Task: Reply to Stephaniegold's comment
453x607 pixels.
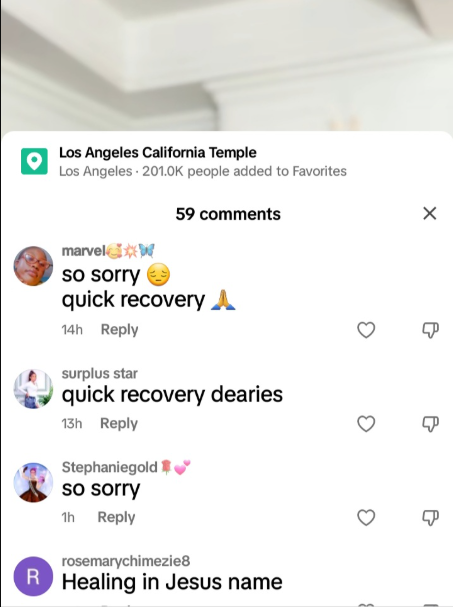Action: coord(116,517)
